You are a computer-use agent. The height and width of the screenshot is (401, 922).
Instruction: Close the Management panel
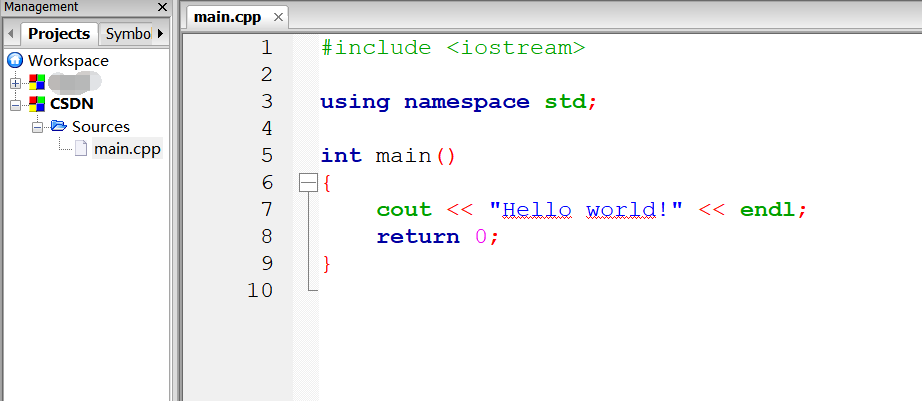[162, 8]
